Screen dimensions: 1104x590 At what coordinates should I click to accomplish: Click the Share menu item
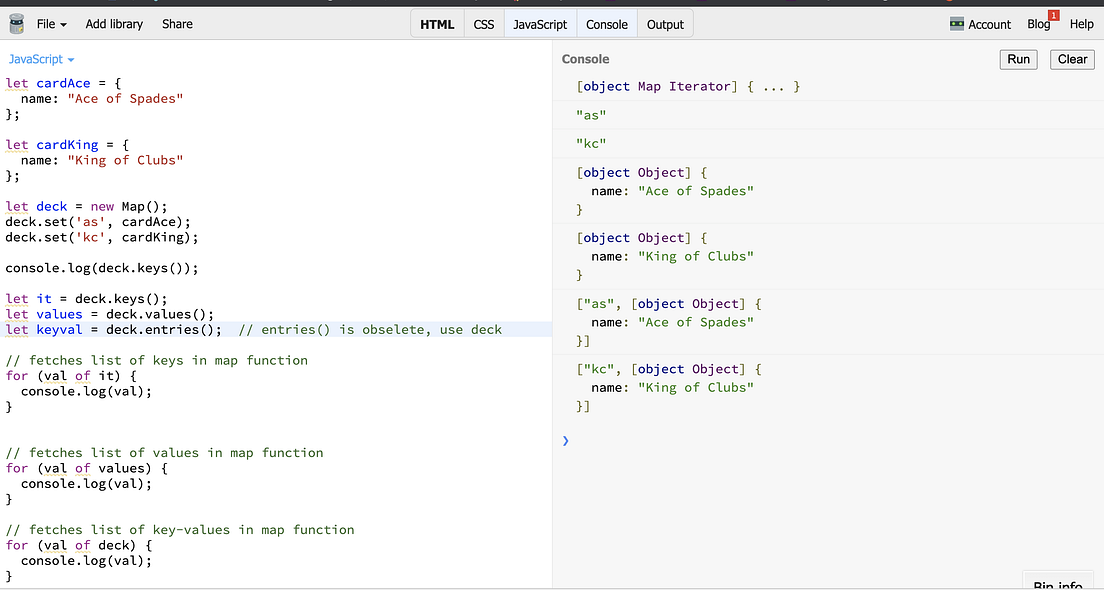pos(177,23)
